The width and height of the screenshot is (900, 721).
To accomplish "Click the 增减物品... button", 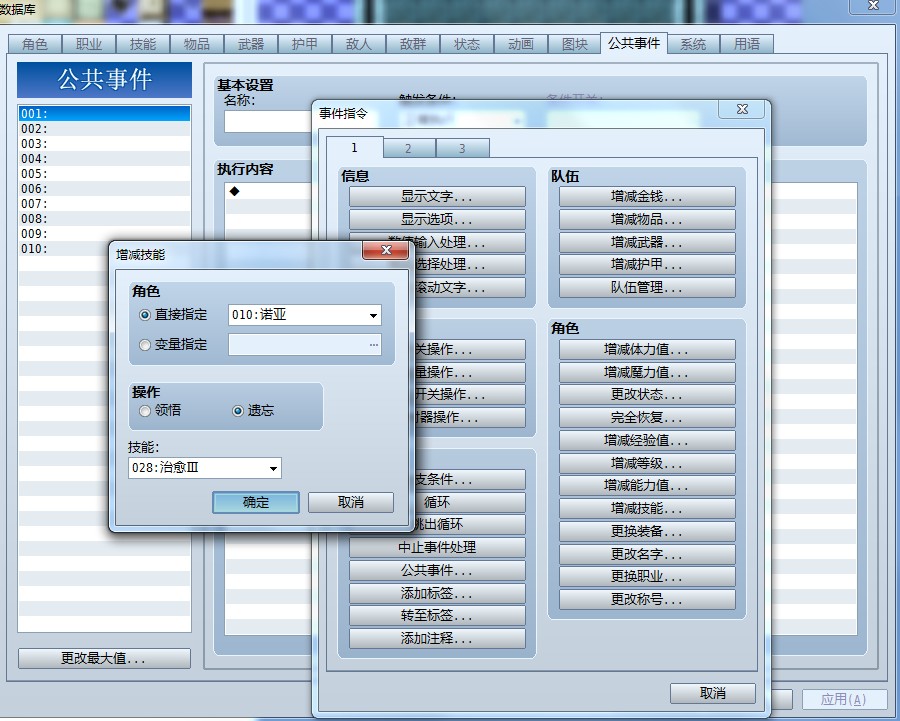I will pos(647,219).
